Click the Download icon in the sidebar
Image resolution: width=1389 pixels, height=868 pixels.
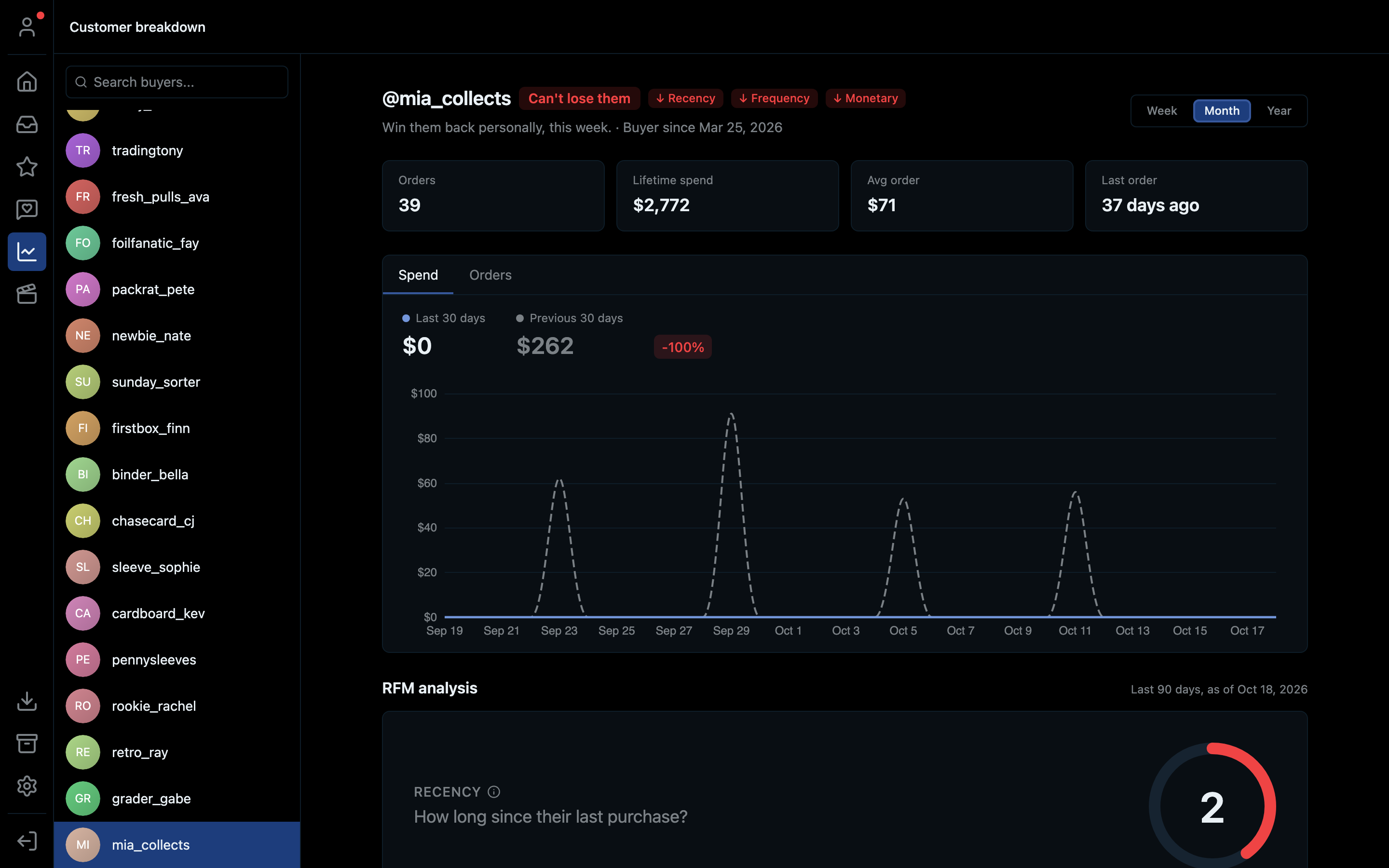point(27,701)
